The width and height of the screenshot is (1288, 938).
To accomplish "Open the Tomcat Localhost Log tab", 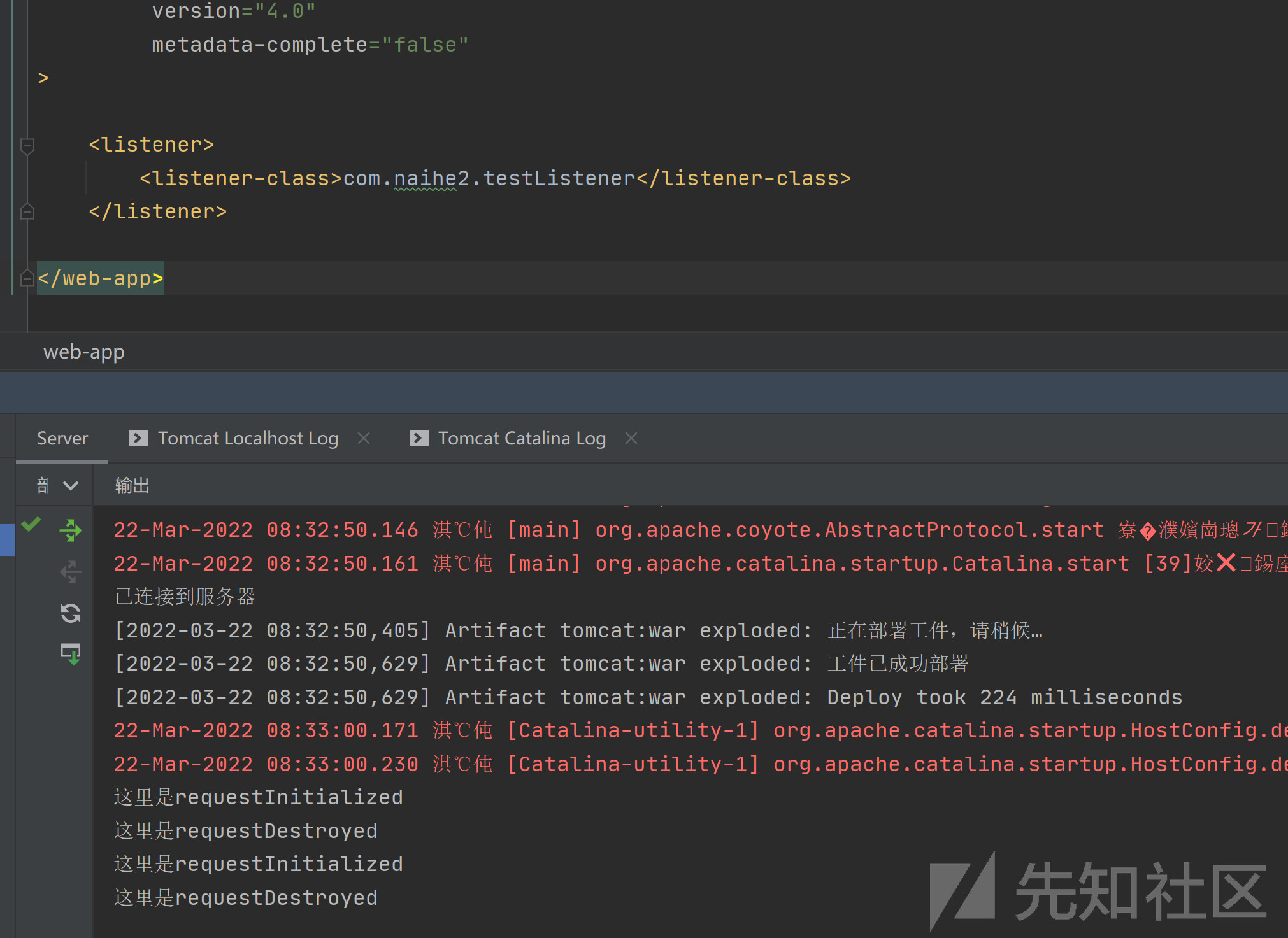I will click(x=248, y=438).
